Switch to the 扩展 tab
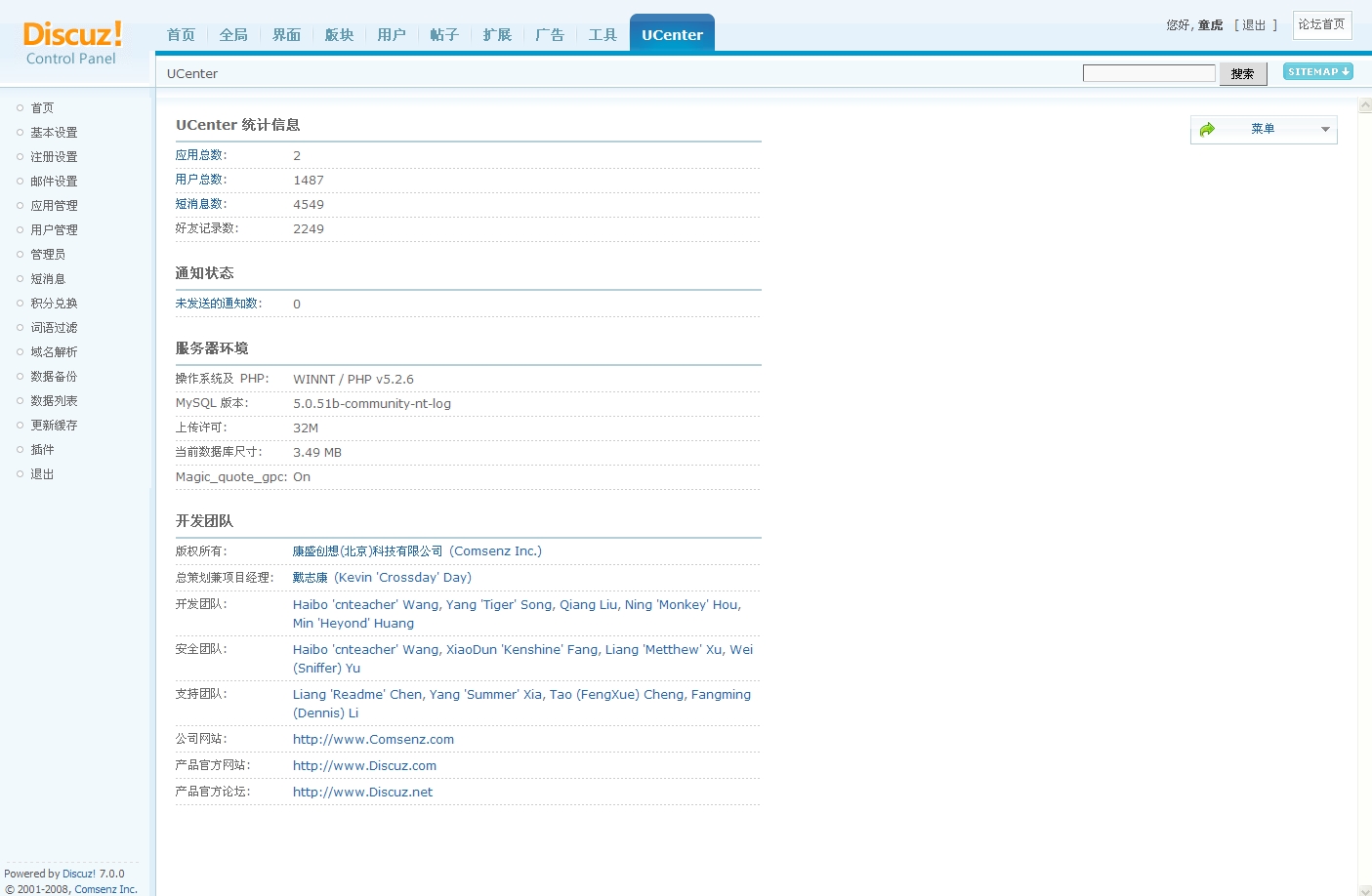The width and height of the screenshot is (1372, 896). click(497, 34)
